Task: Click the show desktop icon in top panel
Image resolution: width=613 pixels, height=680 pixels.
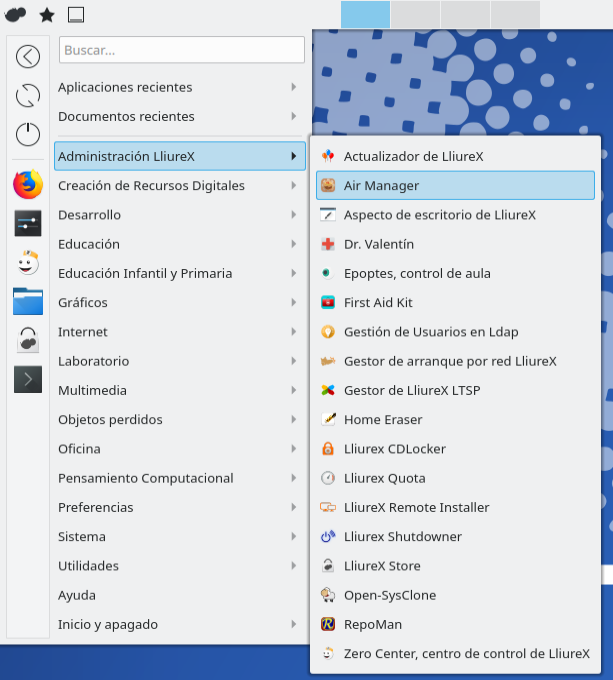Action: (76, 15)
